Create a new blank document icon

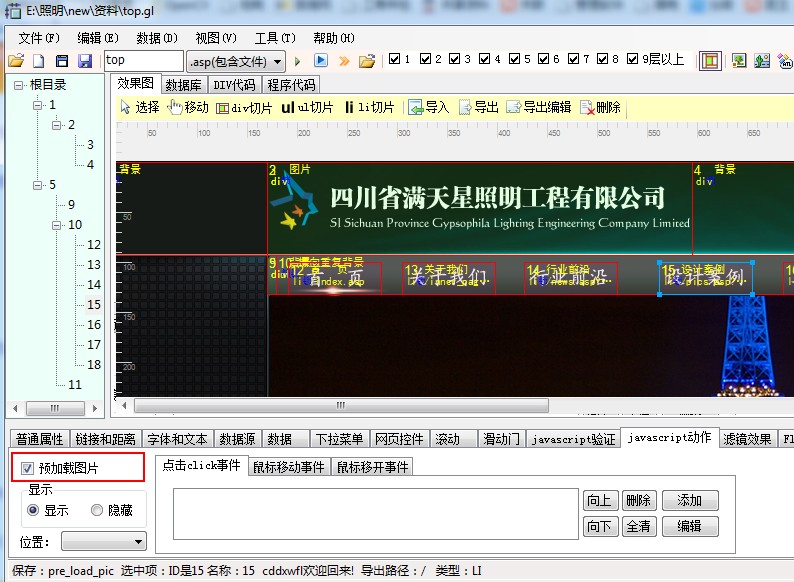(39, 61)
